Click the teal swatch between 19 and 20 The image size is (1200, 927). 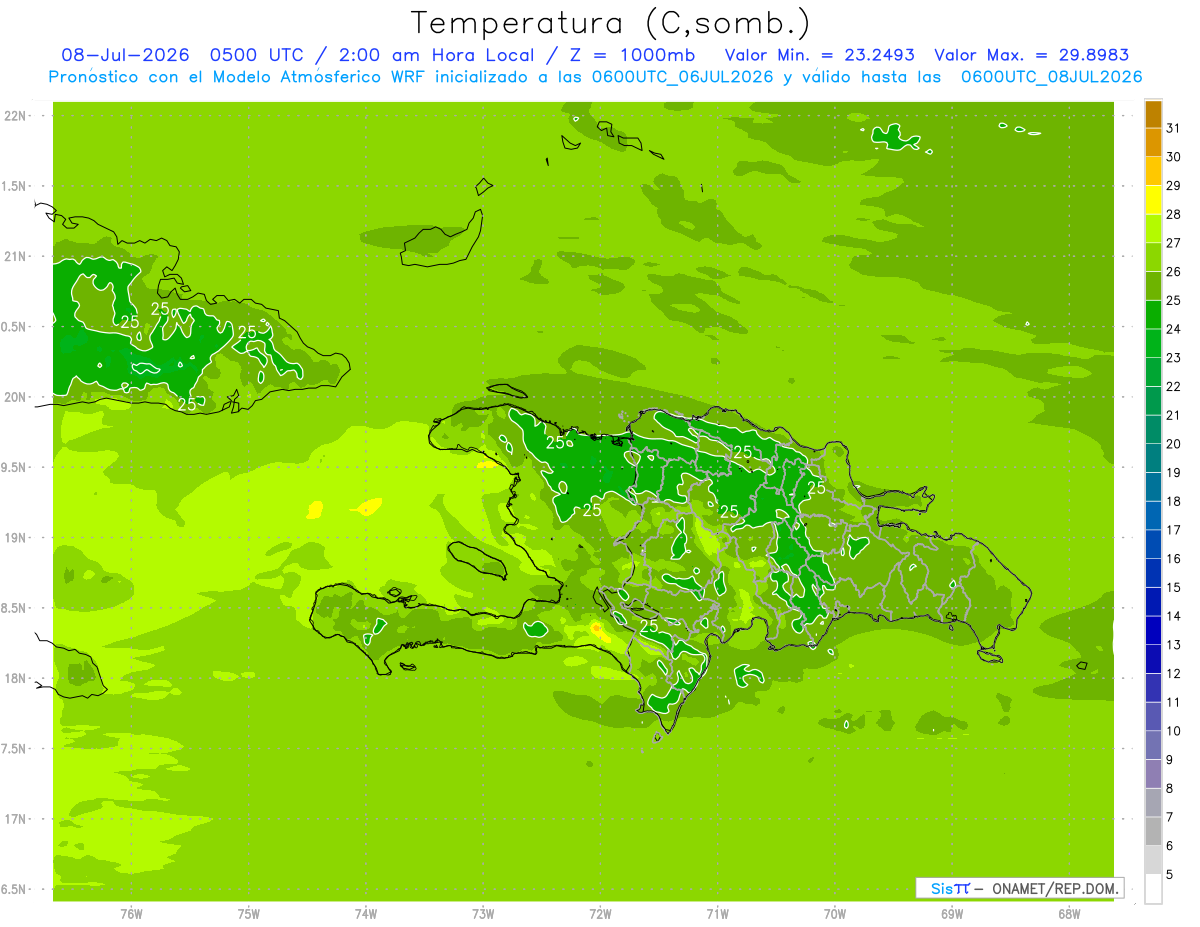[1153, 459]
